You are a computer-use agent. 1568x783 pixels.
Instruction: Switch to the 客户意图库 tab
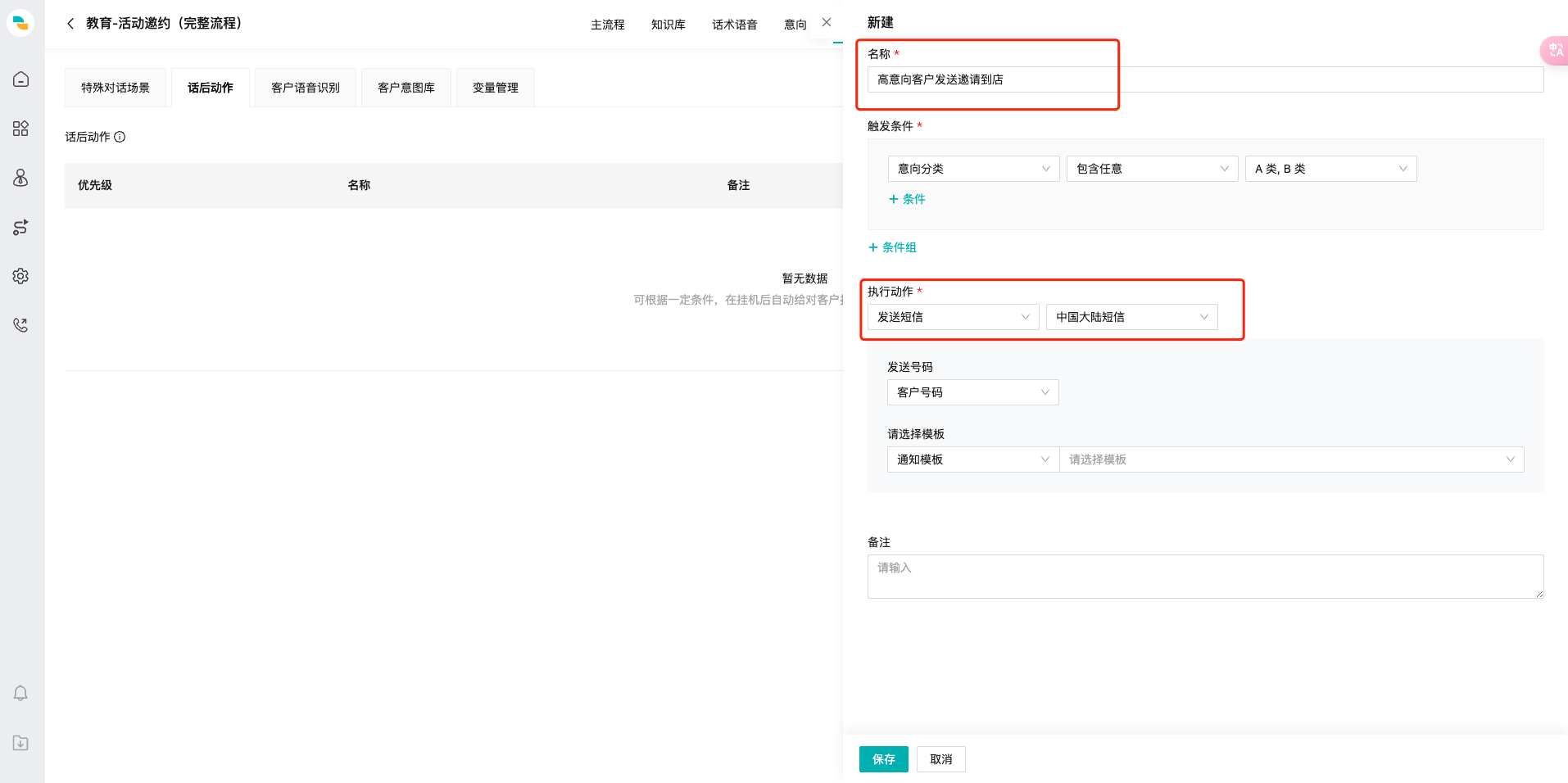406,88
